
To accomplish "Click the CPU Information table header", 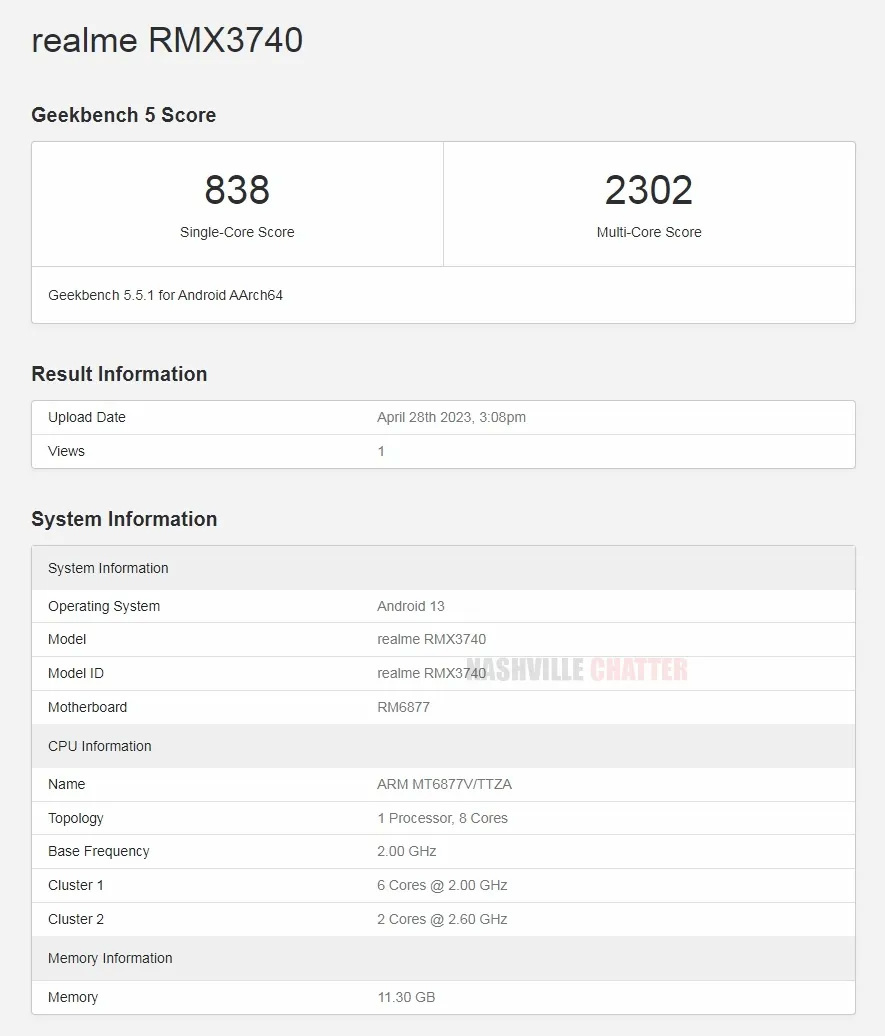I will (100, 746).
